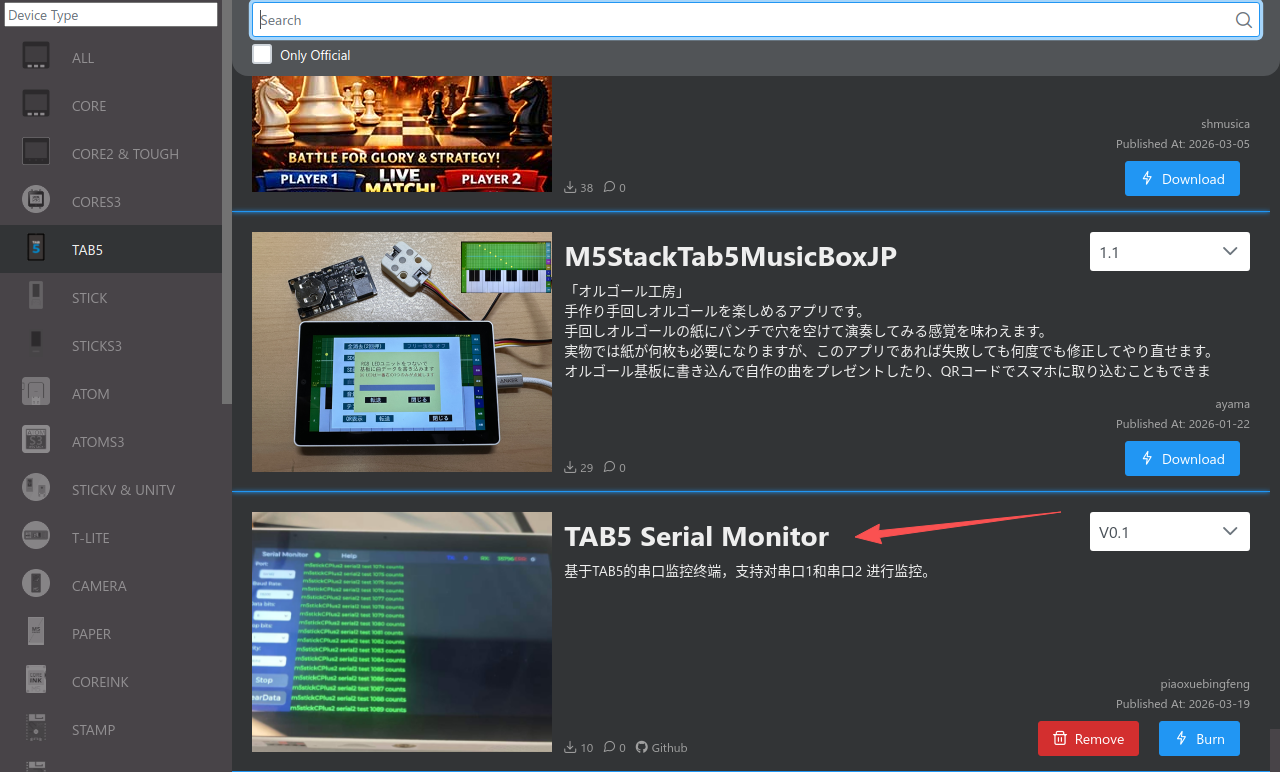The image size is (1280, 772).
Task: Click the CAMERA device icon
Action: coord(36,585)
